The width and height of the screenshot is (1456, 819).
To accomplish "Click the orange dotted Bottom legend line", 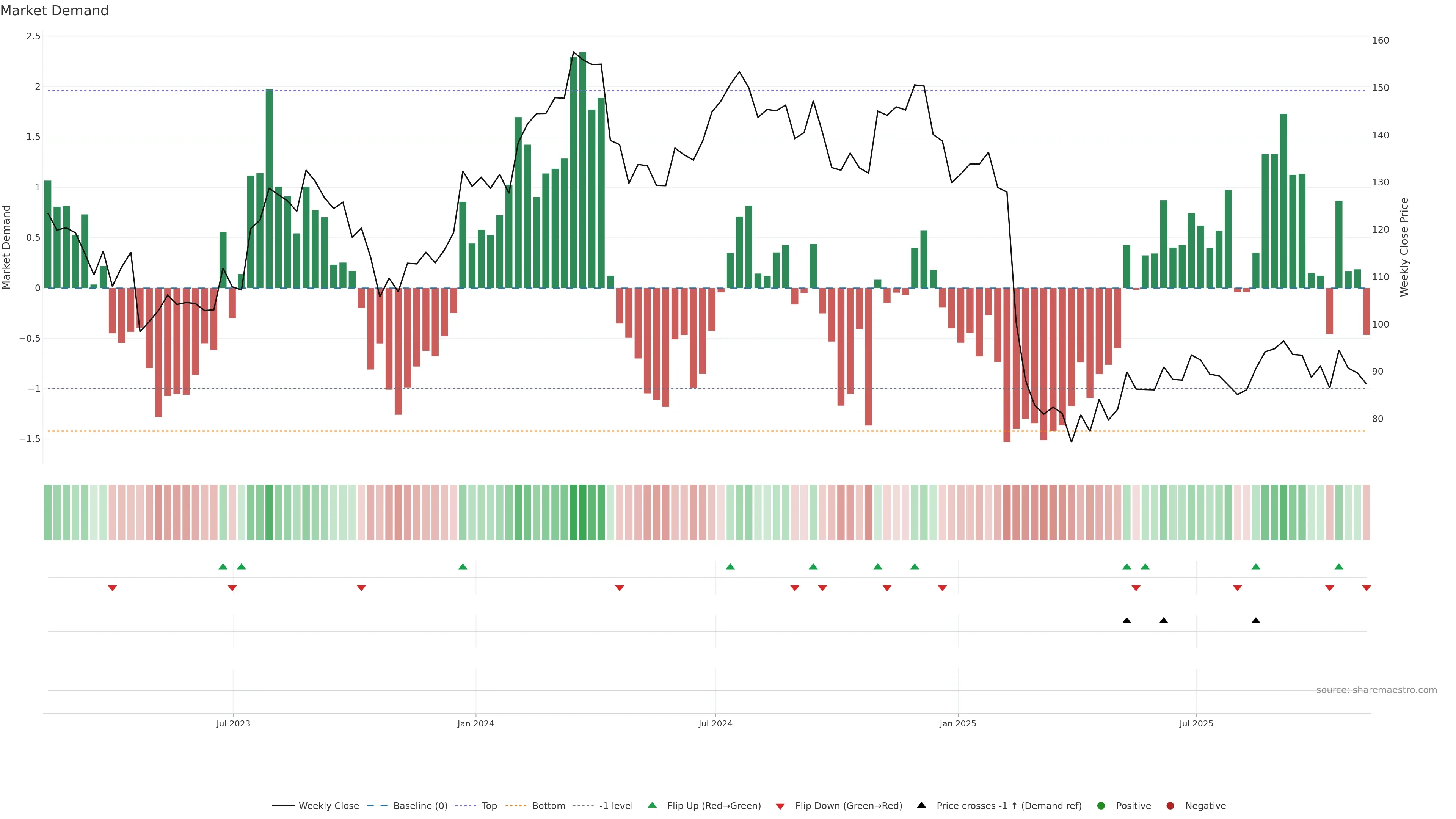I will (516, 806).
